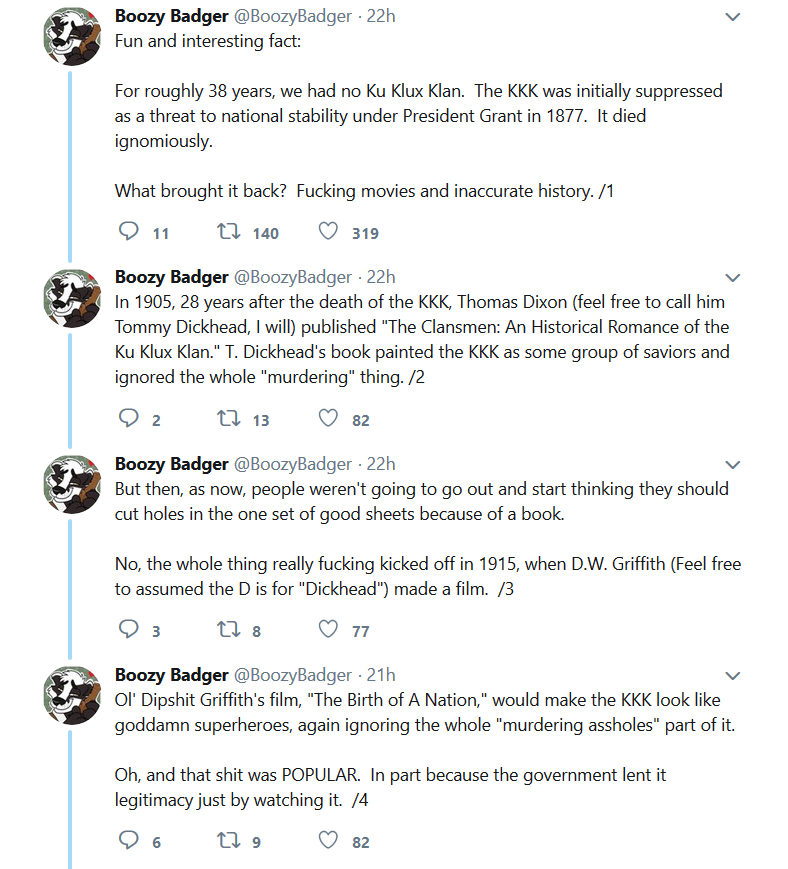
Task: Expand options chevron on the second tweet
Action: click(733, 278)
